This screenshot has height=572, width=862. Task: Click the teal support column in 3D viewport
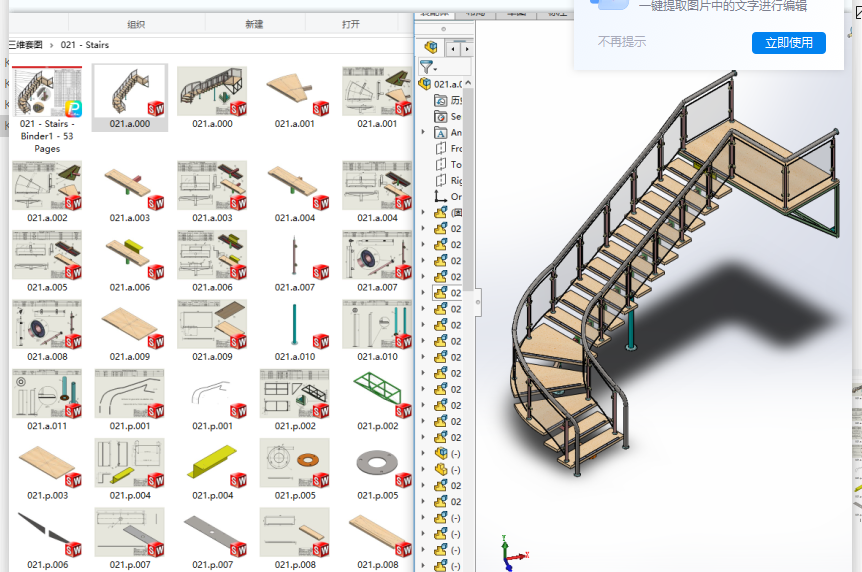point(631,331)
